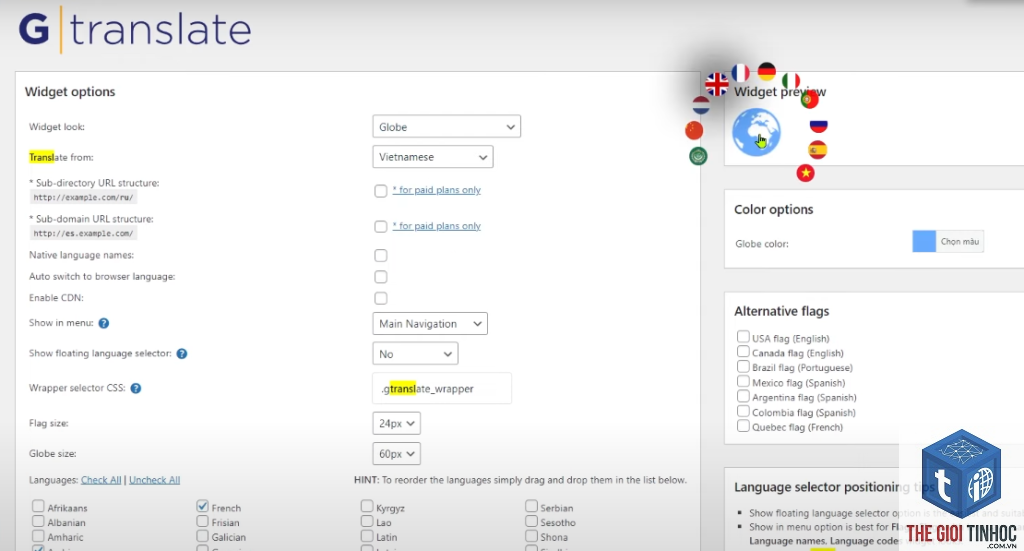Click the http://es.example.com/ sample URL
This screenshot has height=551, width=1024.
click(84, 233)
